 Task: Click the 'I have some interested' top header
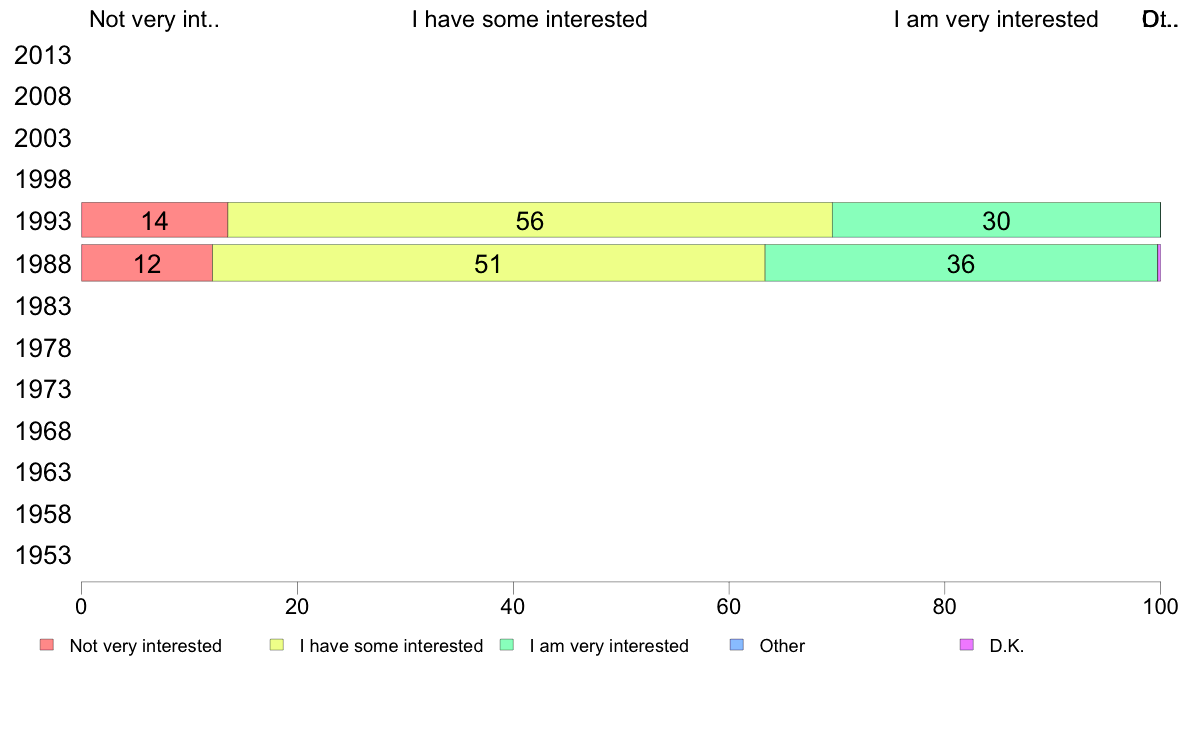(x=530, y=19)
